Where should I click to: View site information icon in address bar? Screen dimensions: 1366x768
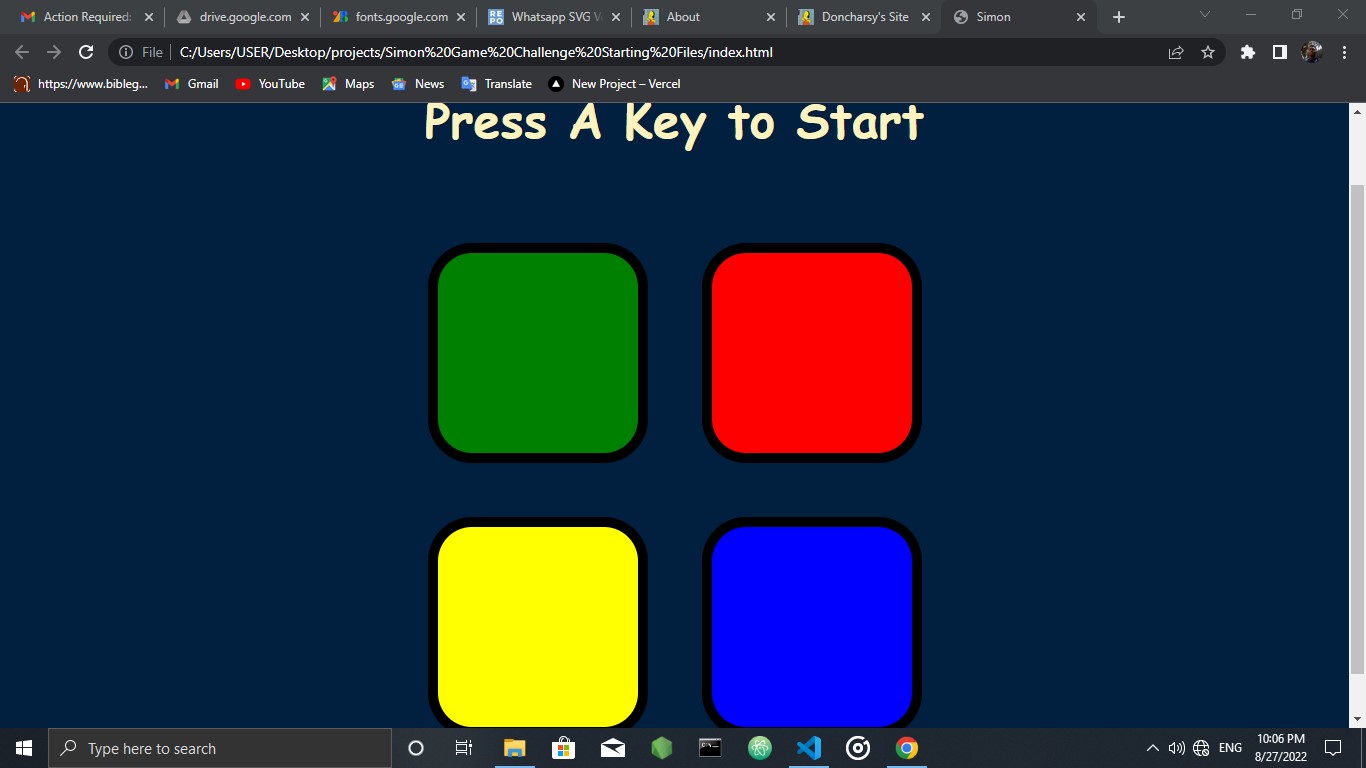coord(126,52)
